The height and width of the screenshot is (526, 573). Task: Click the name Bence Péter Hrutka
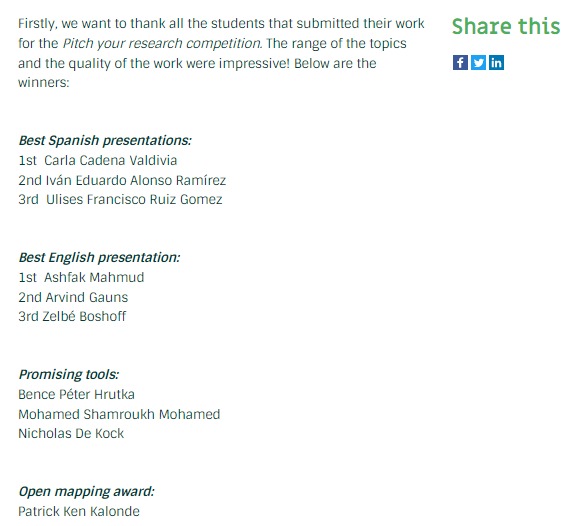point(76,394)
